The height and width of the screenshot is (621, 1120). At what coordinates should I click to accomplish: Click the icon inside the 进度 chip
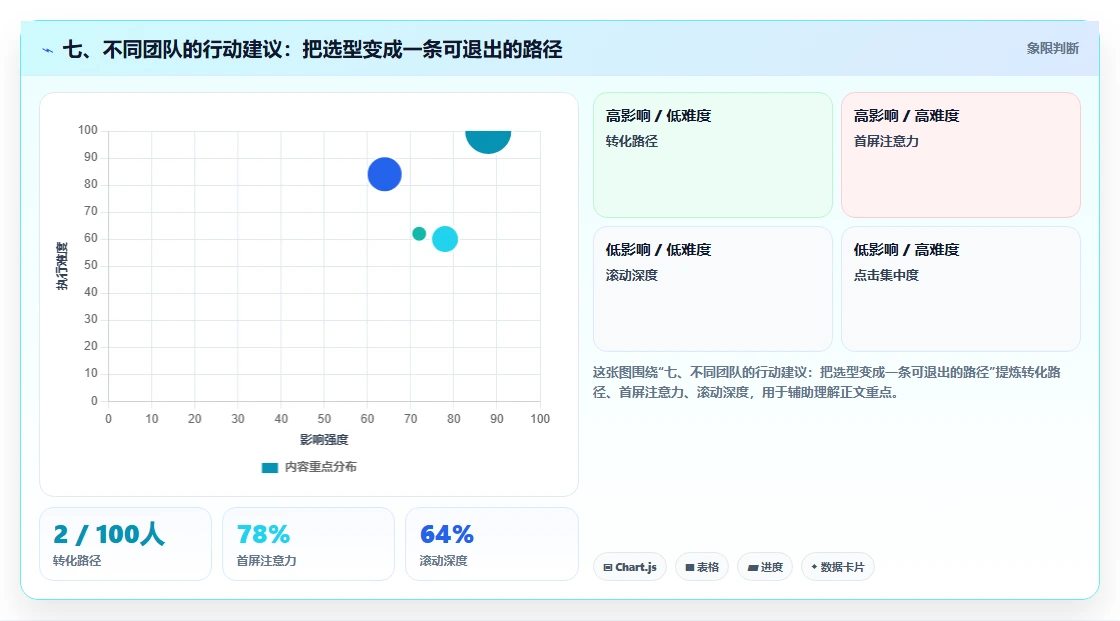pos(753,567)
